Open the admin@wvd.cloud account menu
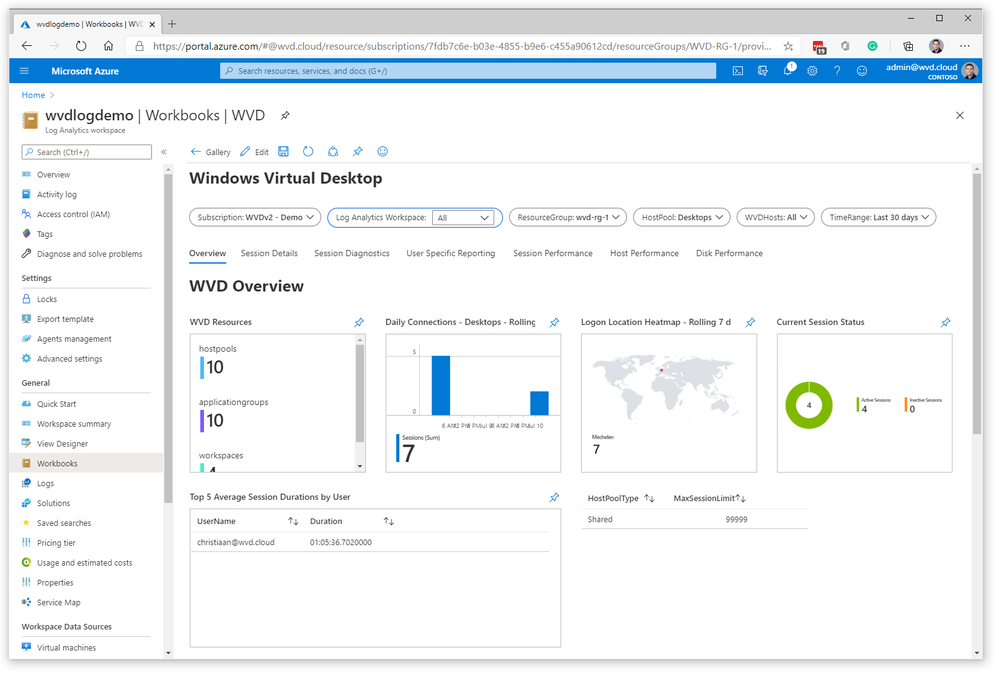 [x=932, y=71]
